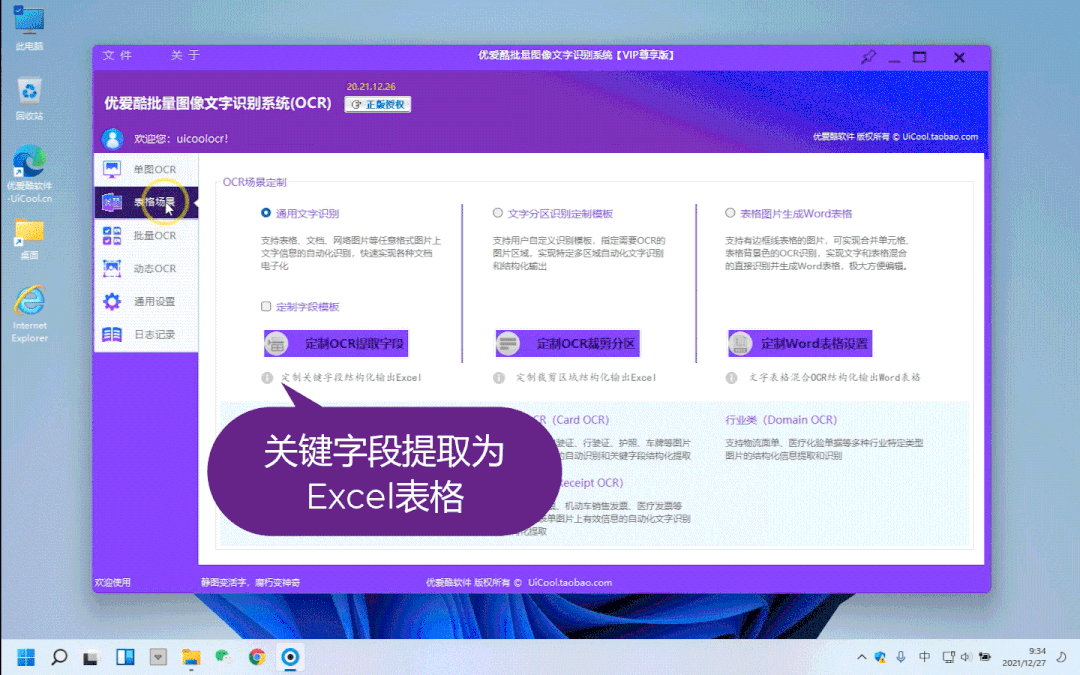This screenshot has width=1080, height=675.
Task: Open taskbar Search magnifier
Action: 59,657
